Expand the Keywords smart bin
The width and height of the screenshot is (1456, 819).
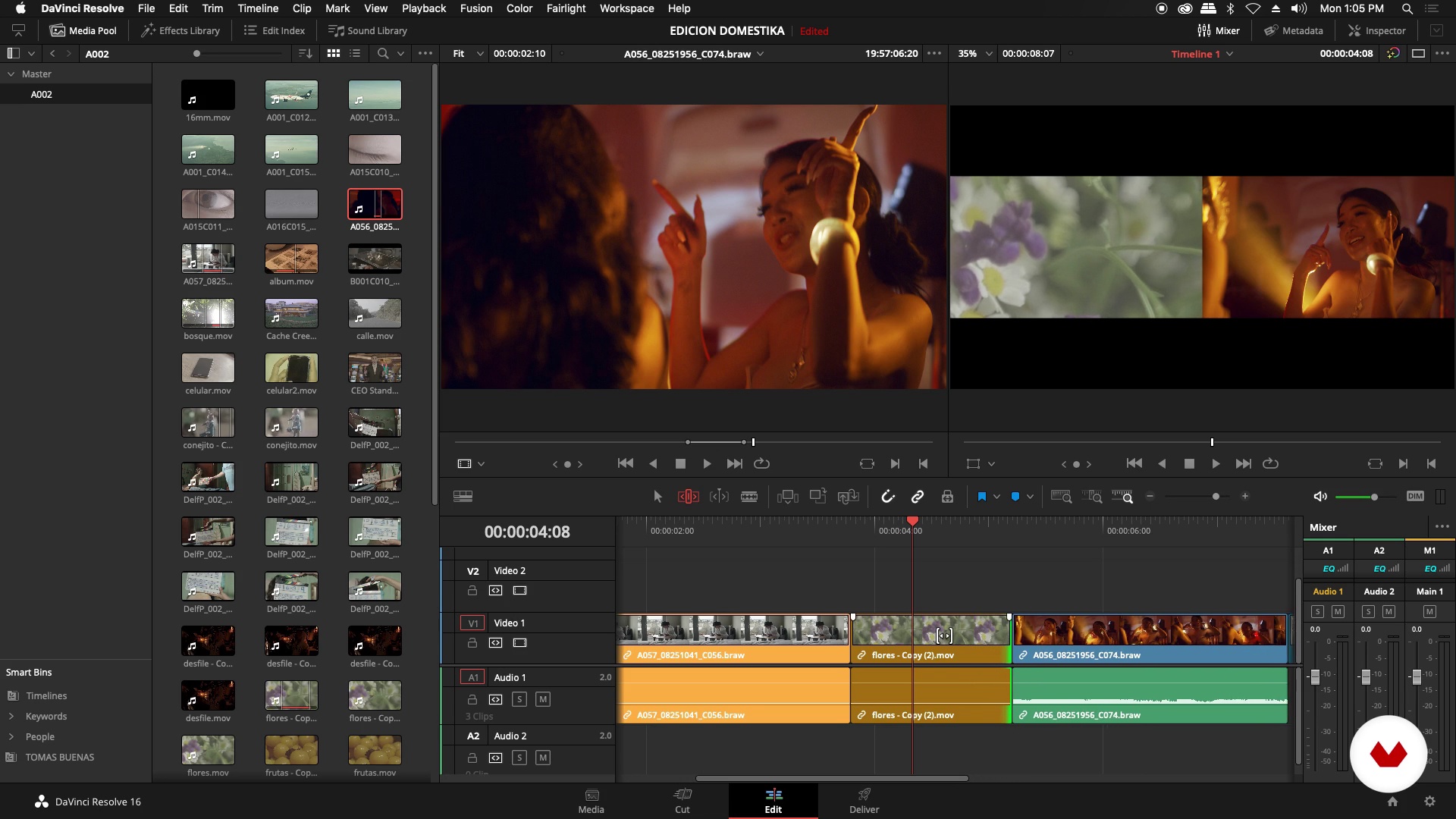(11, 717)
